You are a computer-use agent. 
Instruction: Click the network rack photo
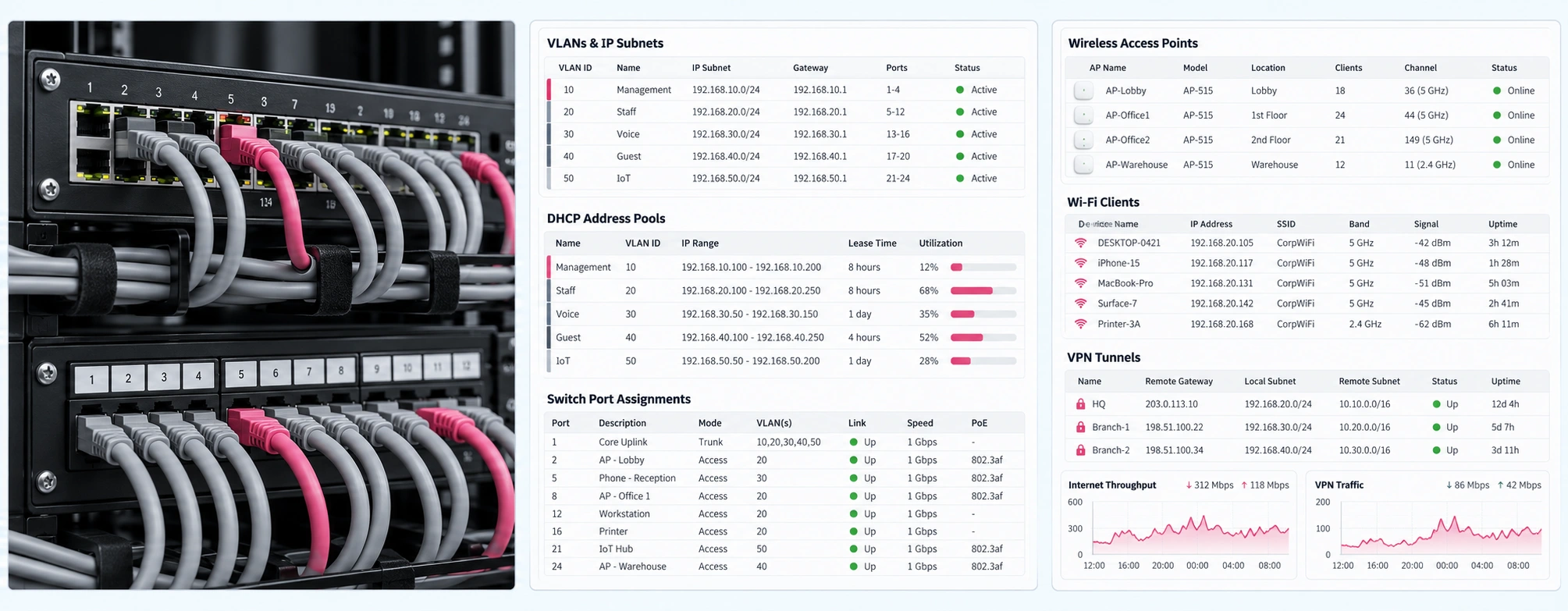[x=261, y=305]
